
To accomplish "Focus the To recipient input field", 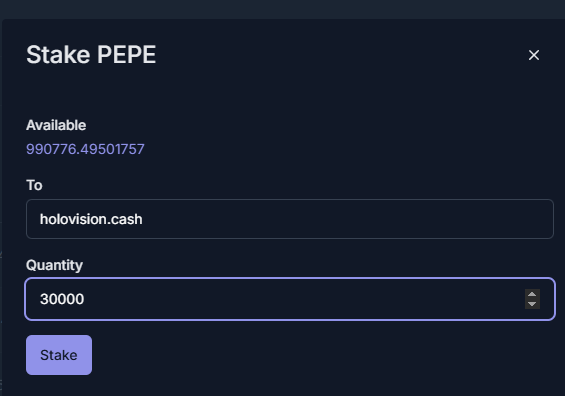I will pyautogui.click(x=290, y=219).
